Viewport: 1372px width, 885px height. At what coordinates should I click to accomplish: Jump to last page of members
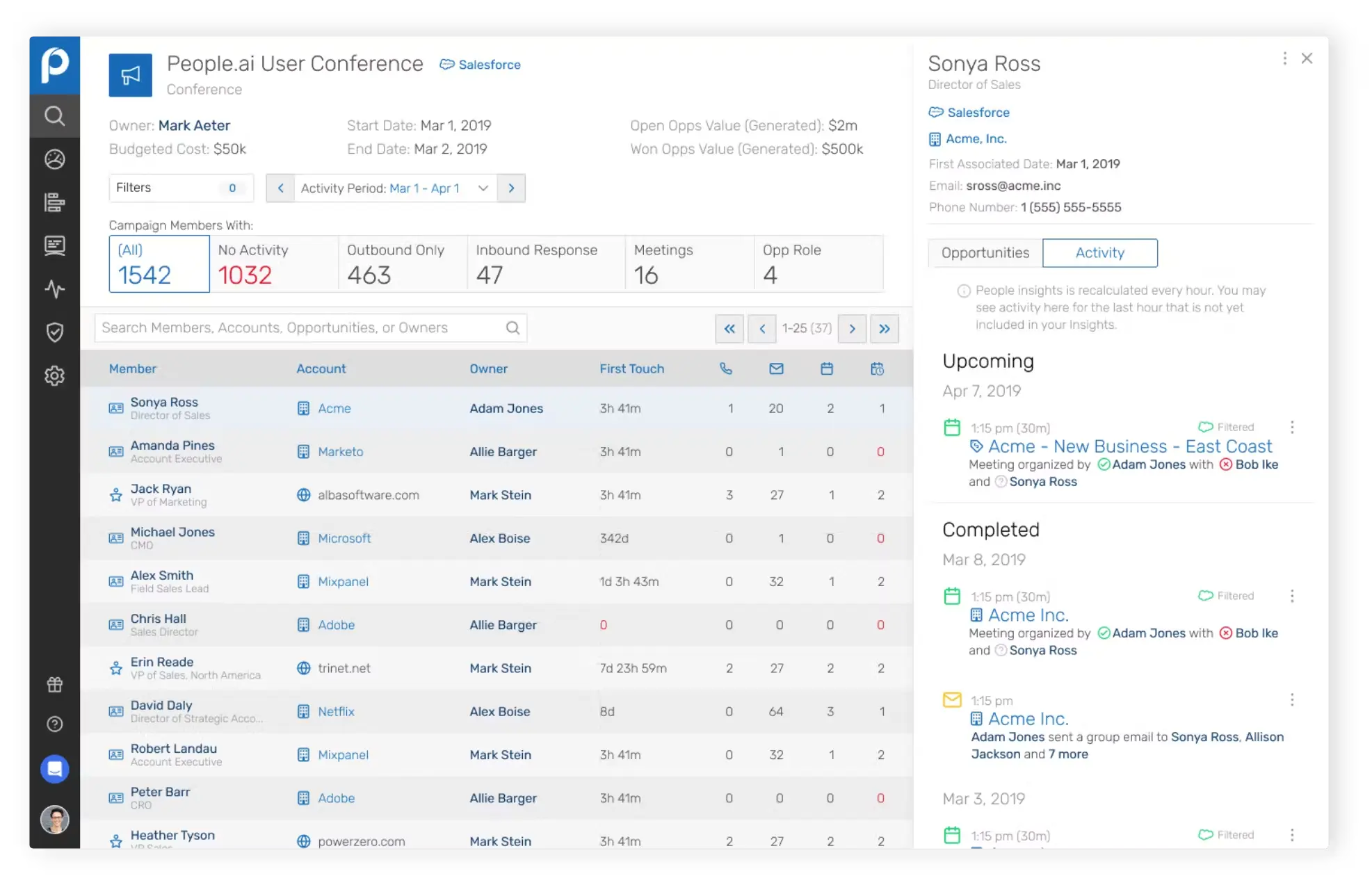pos(884,329)
